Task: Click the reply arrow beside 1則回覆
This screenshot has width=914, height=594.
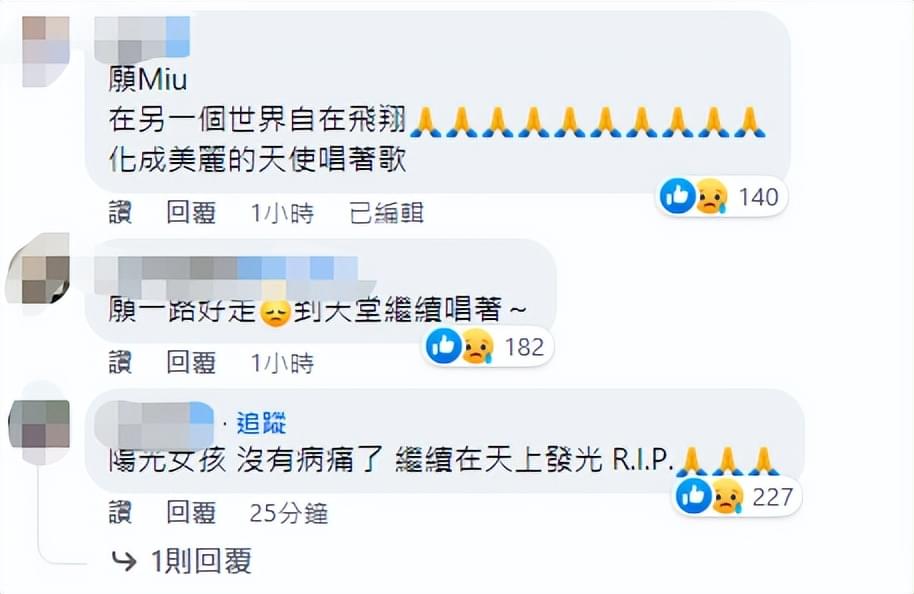Action: click(124, 561)
